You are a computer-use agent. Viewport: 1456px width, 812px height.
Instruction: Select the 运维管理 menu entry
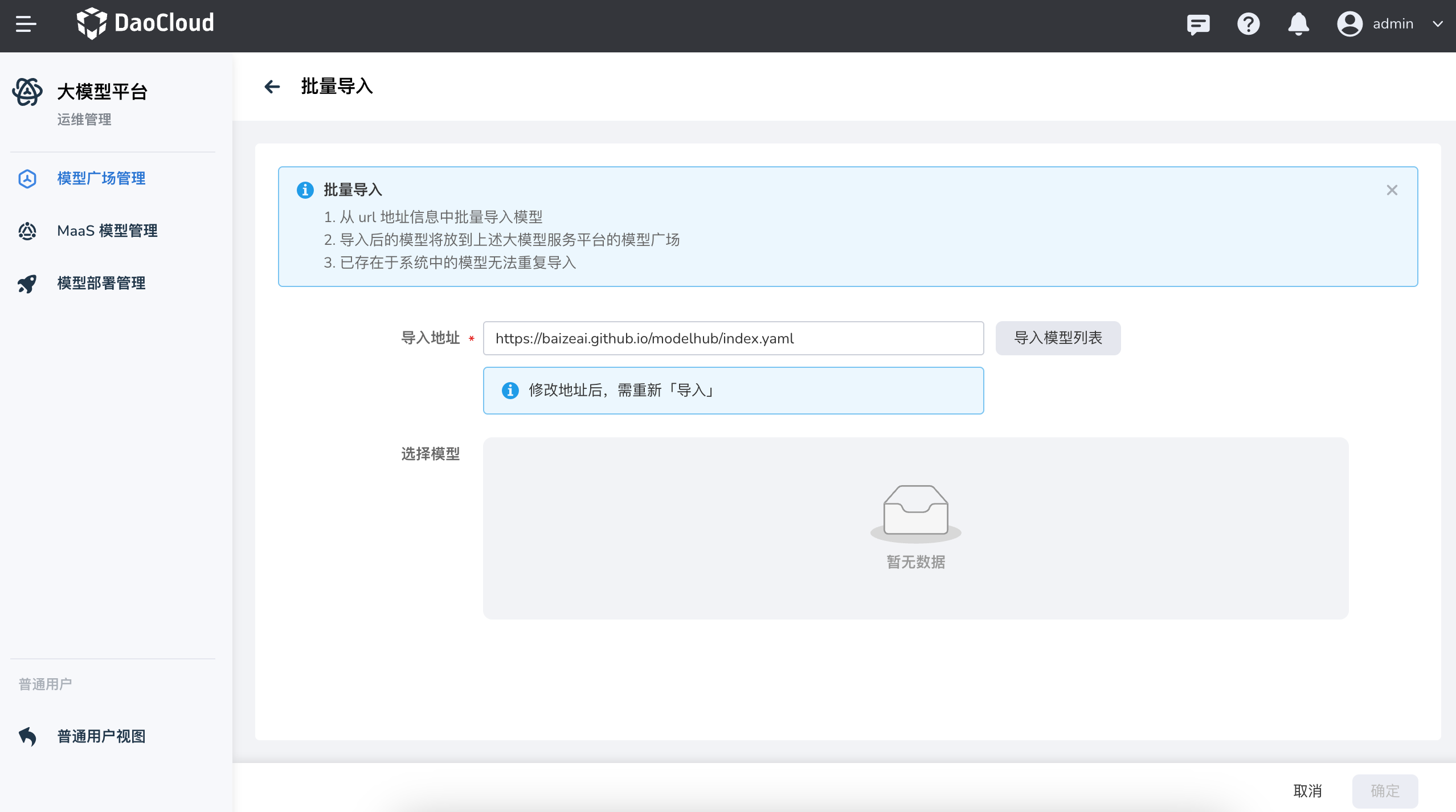click(84, 120)
